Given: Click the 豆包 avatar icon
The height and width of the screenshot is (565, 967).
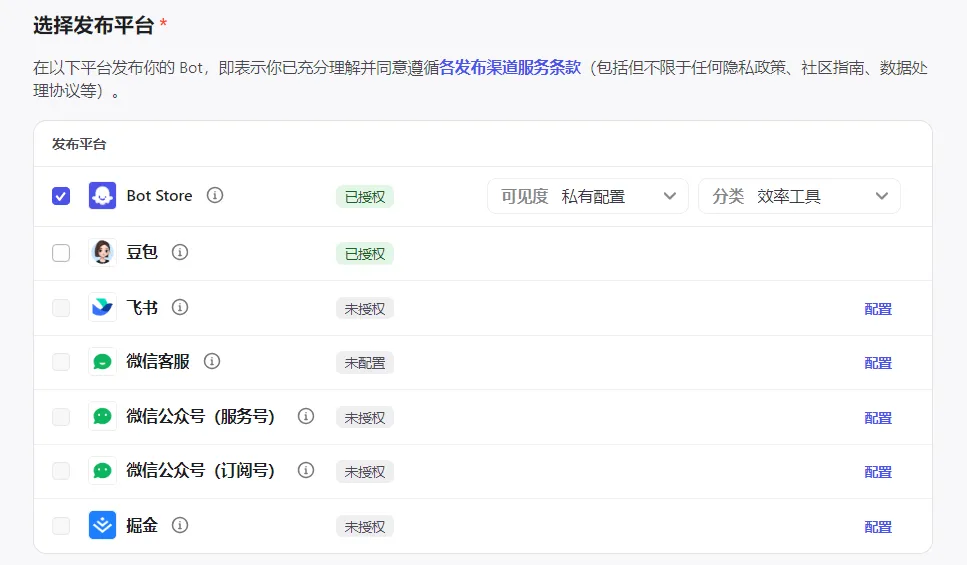Looking at the screenshot, I should pos(102,253).
